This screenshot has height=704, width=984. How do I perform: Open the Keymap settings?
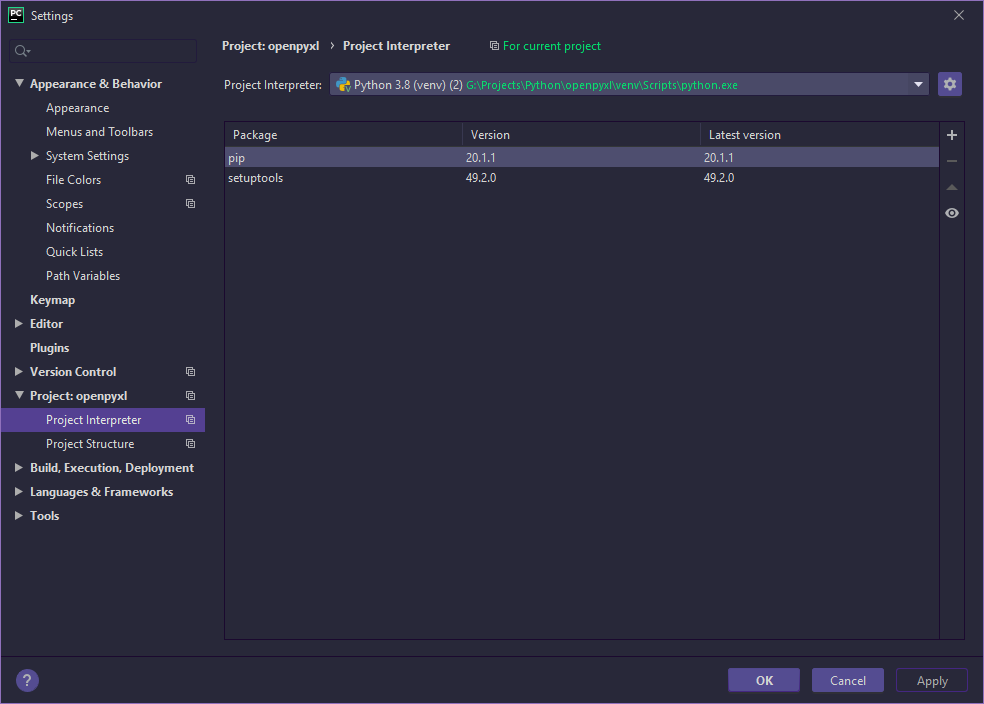(x=52, y=300)
